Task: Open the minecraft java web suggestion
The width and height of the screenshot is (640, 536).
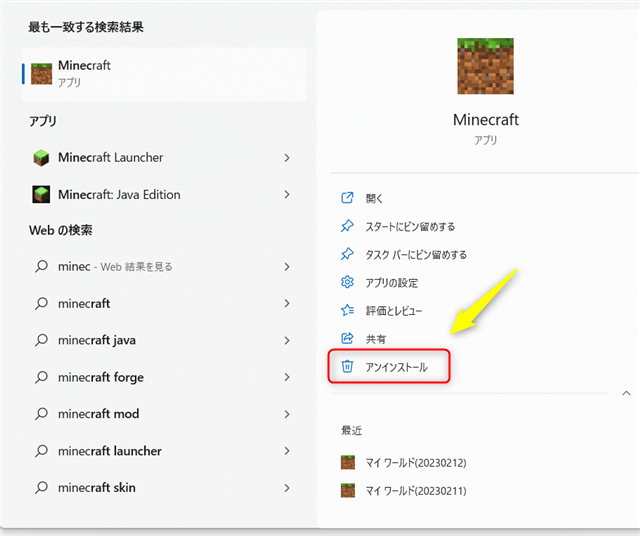Action: [96, 340]
